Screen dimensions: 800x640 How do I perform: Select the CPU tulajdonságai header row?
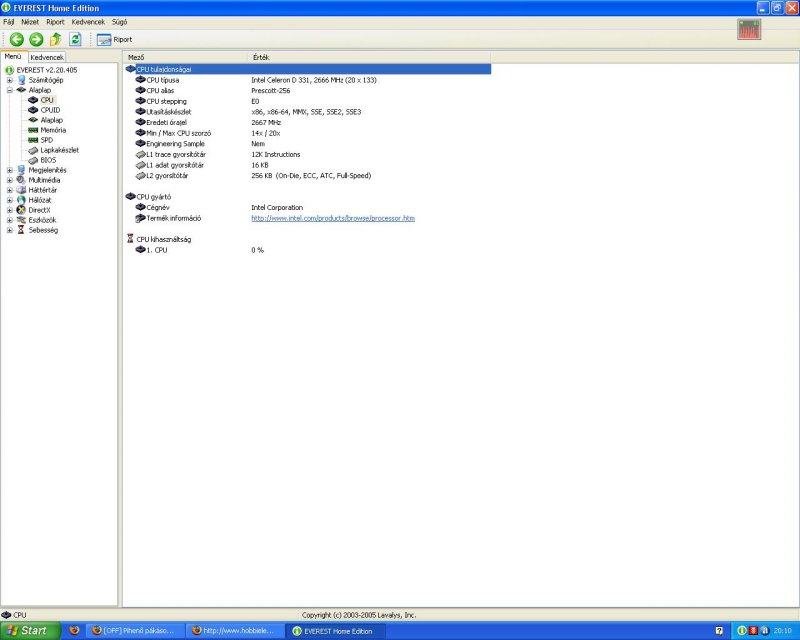pos(308,69)
